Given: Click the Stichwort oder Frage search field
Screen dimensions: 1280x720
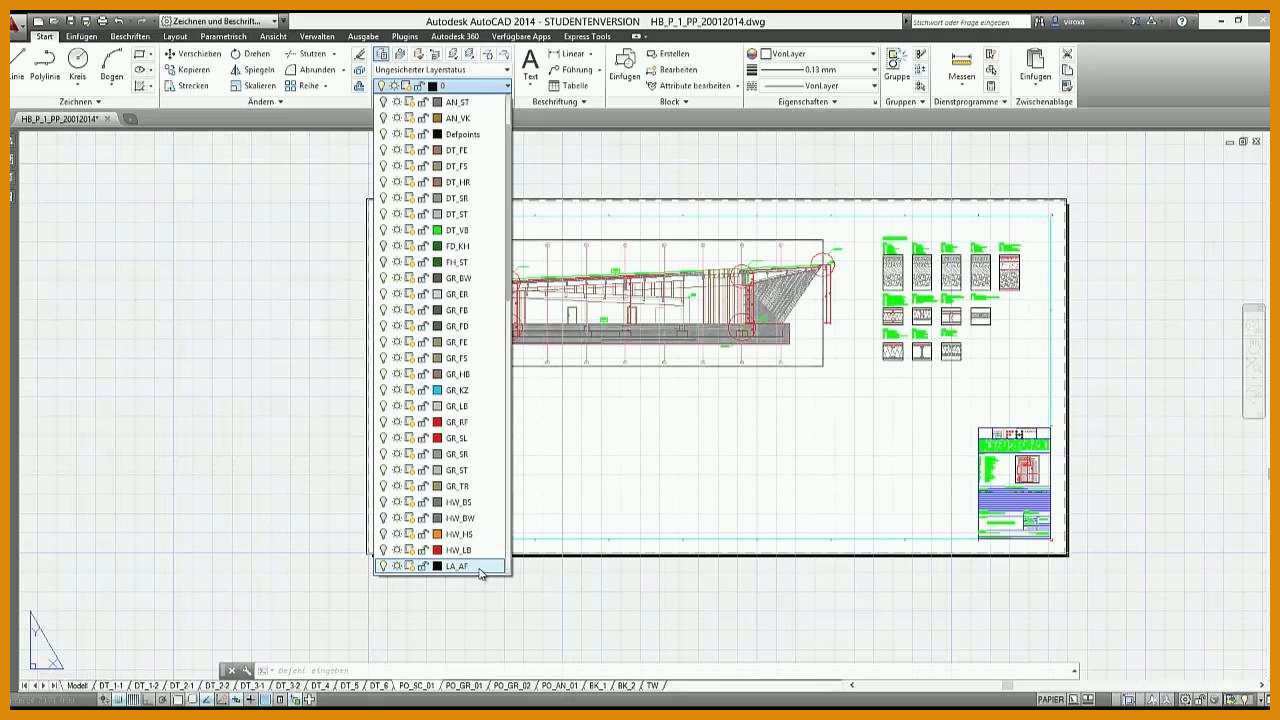Looking at the screenshot, I should click(x=969, y=21).
